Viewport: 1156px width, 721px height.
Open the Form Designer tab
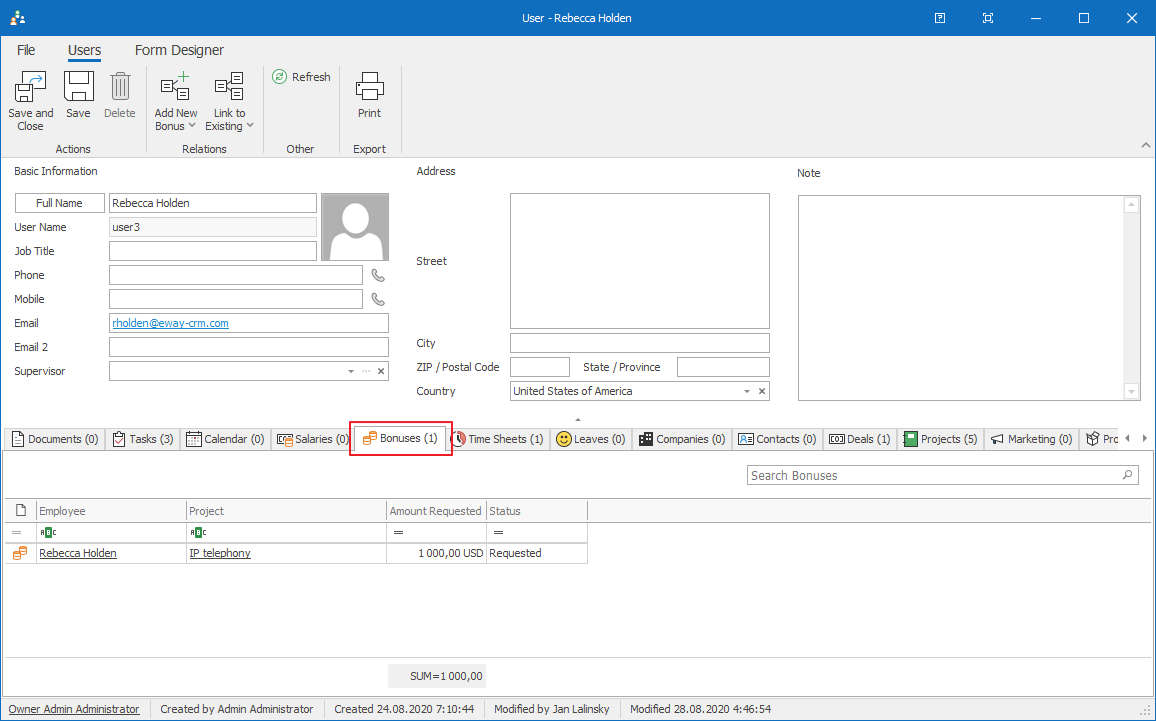coord(179,50)
